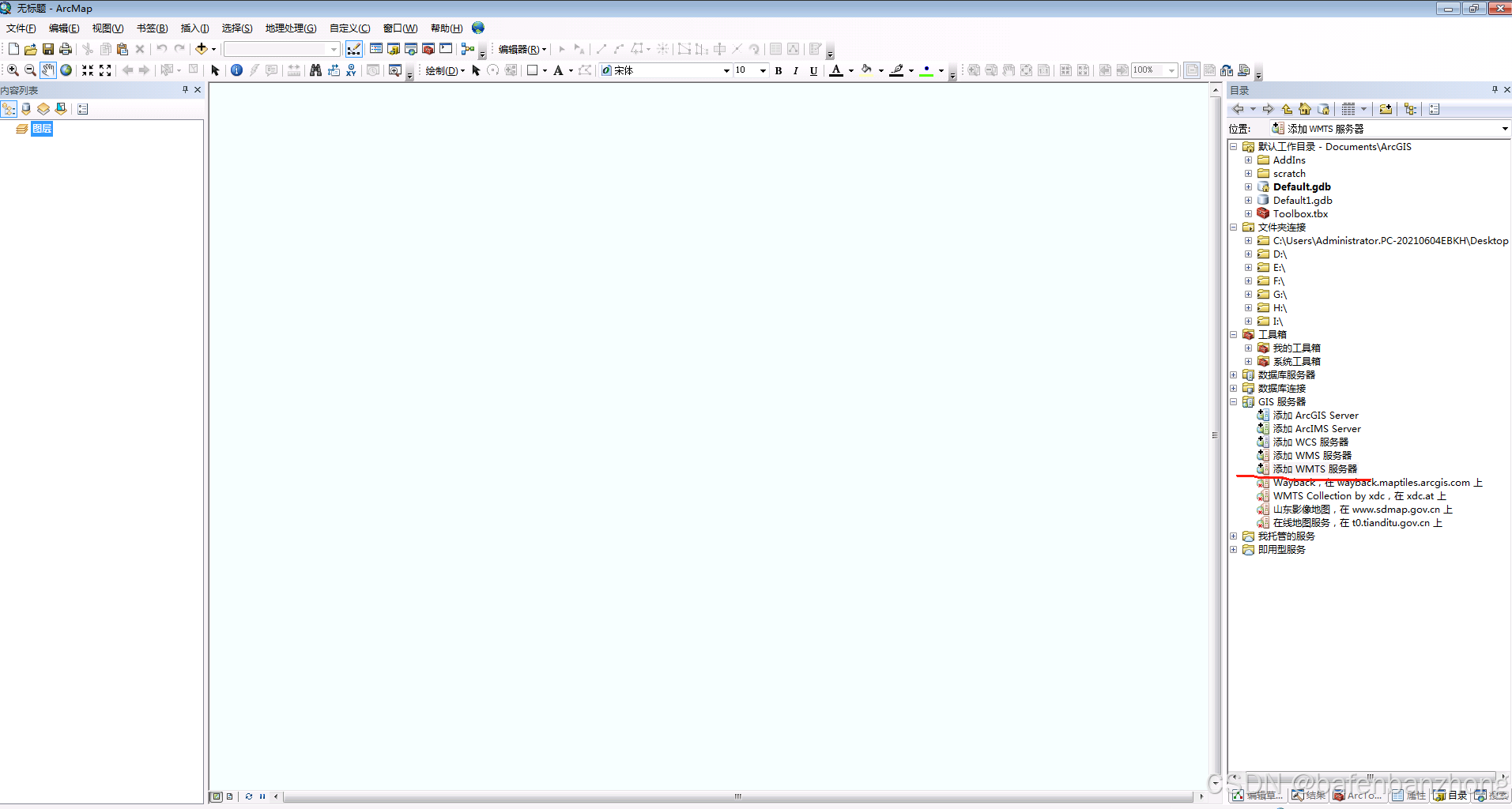Click the Fixed Zoom In icon
Screen dimensions: 1512x809
tap(88, 70)
